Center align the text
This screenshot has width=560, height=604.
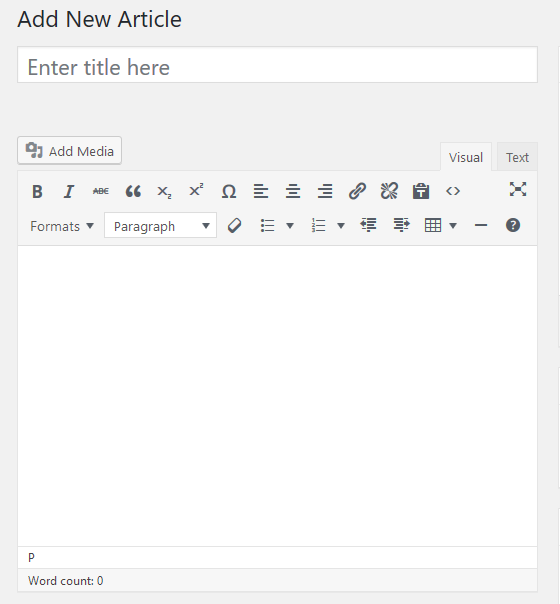293,191
